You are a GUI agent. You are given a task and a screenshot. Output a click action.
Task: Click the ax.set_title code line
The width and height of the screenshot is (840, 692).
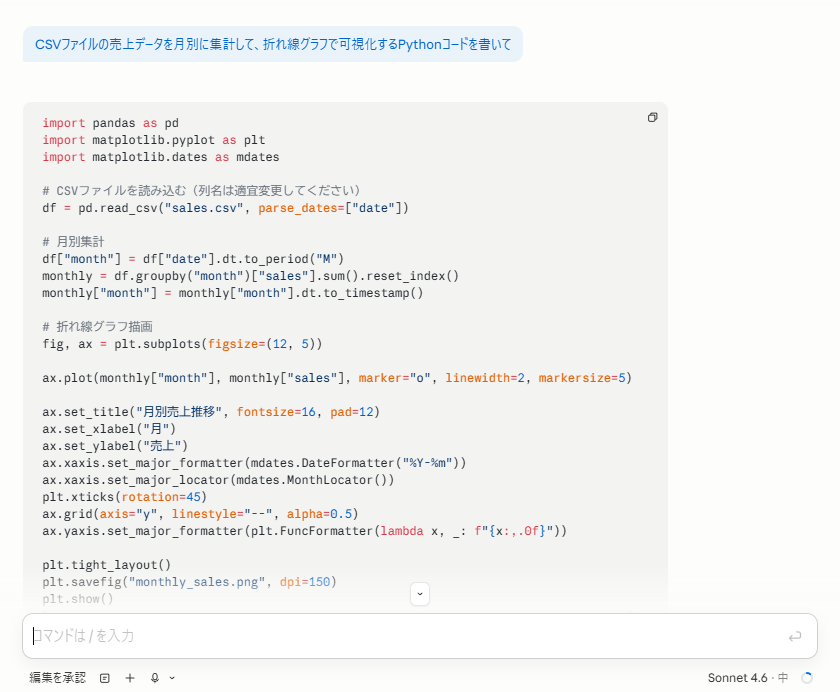click(x=210, y=412)
